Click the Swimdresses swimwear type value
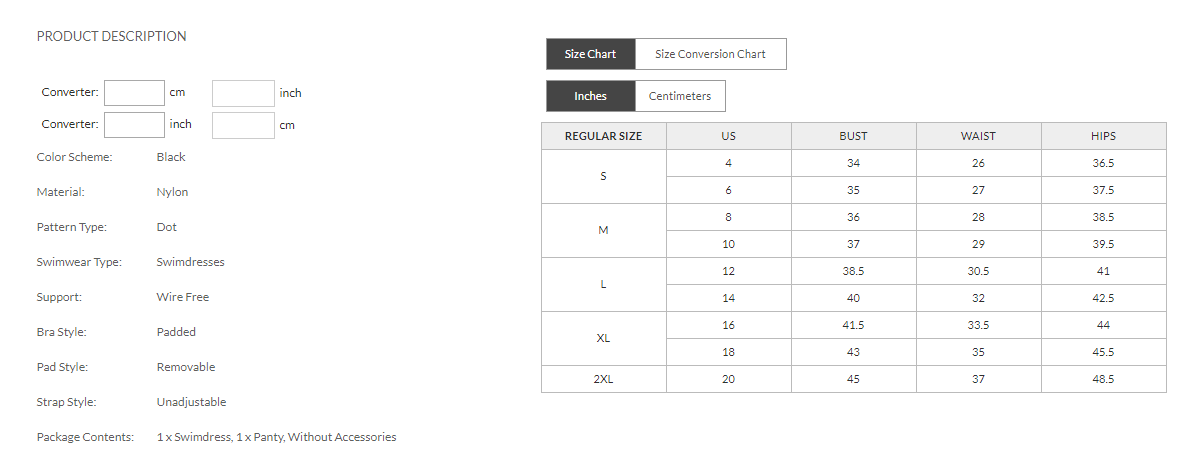Viewport: 1195px width, 464px height. tap(190, 262)
